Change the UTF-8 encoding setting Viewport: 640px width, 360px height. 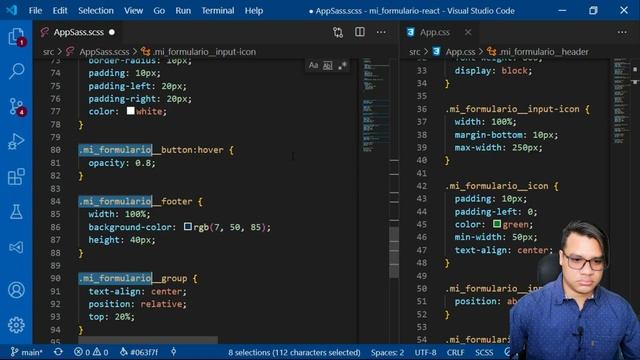tap(425, 352)
